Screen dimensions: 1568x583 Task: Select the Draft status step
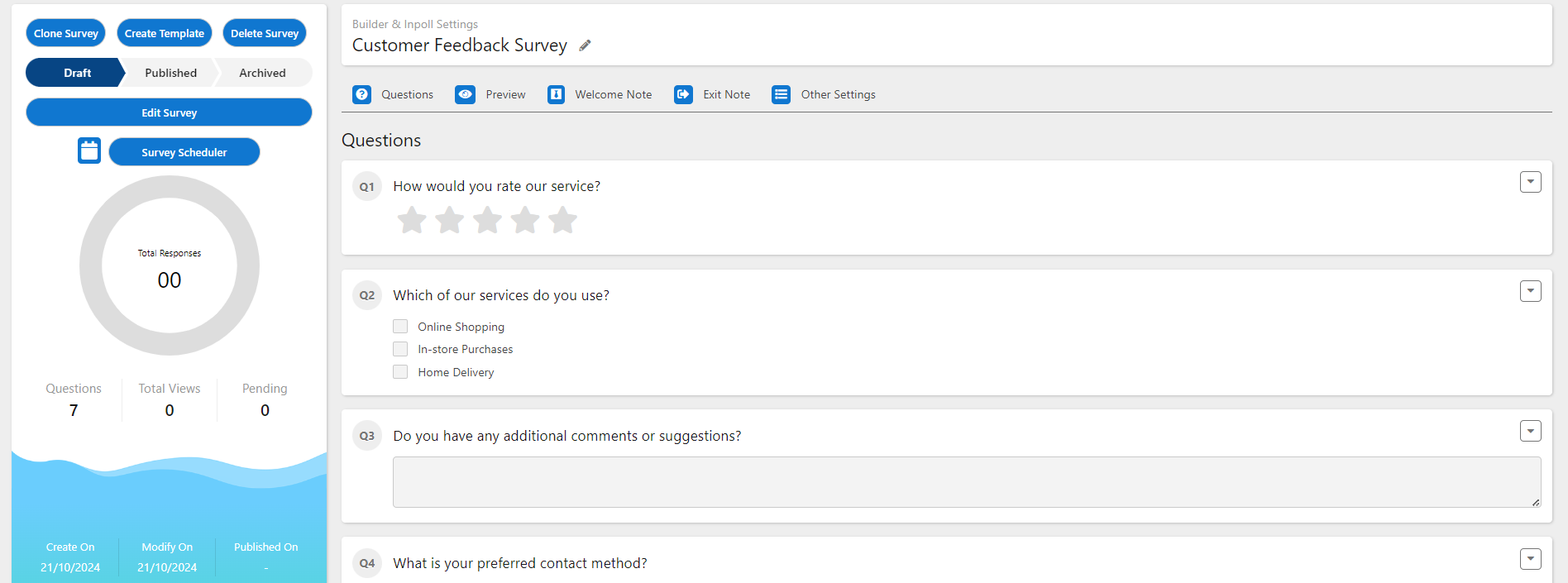[x=74, y=73]
